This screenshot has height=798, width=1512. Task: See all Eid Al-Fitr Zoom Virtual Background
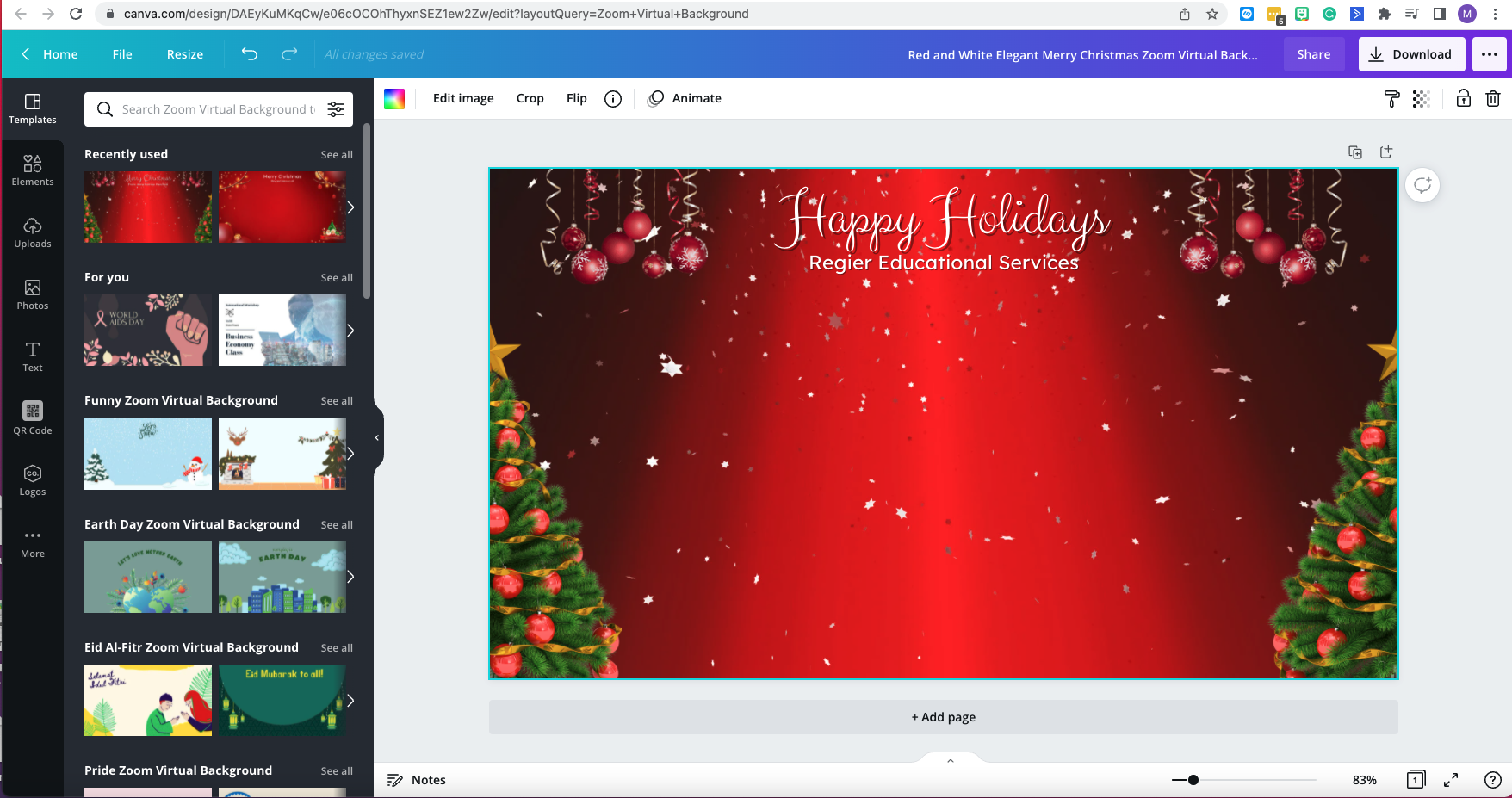337,648
